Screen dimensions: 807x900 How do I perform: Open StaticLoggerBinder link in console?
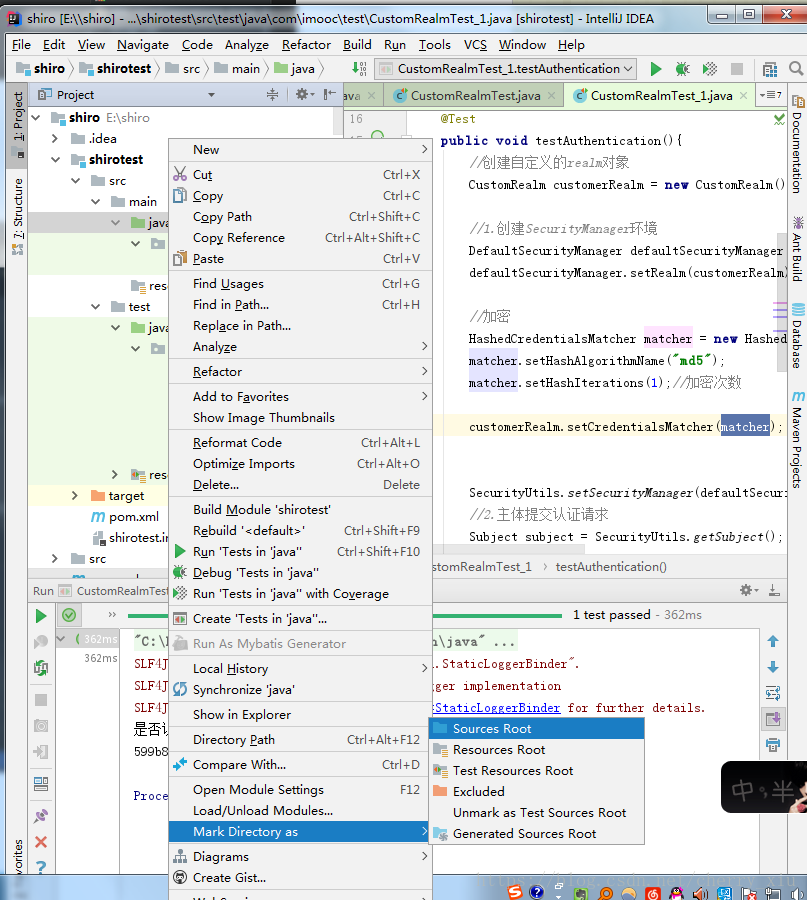tap(497, 708)
